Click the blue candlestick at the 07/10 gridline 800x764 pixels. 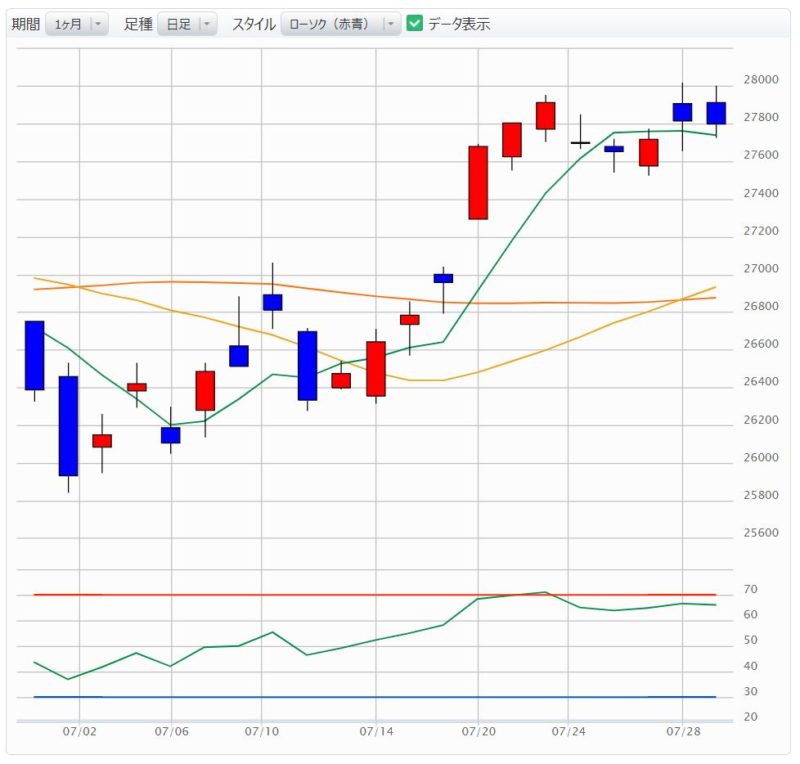coord(272,302)
